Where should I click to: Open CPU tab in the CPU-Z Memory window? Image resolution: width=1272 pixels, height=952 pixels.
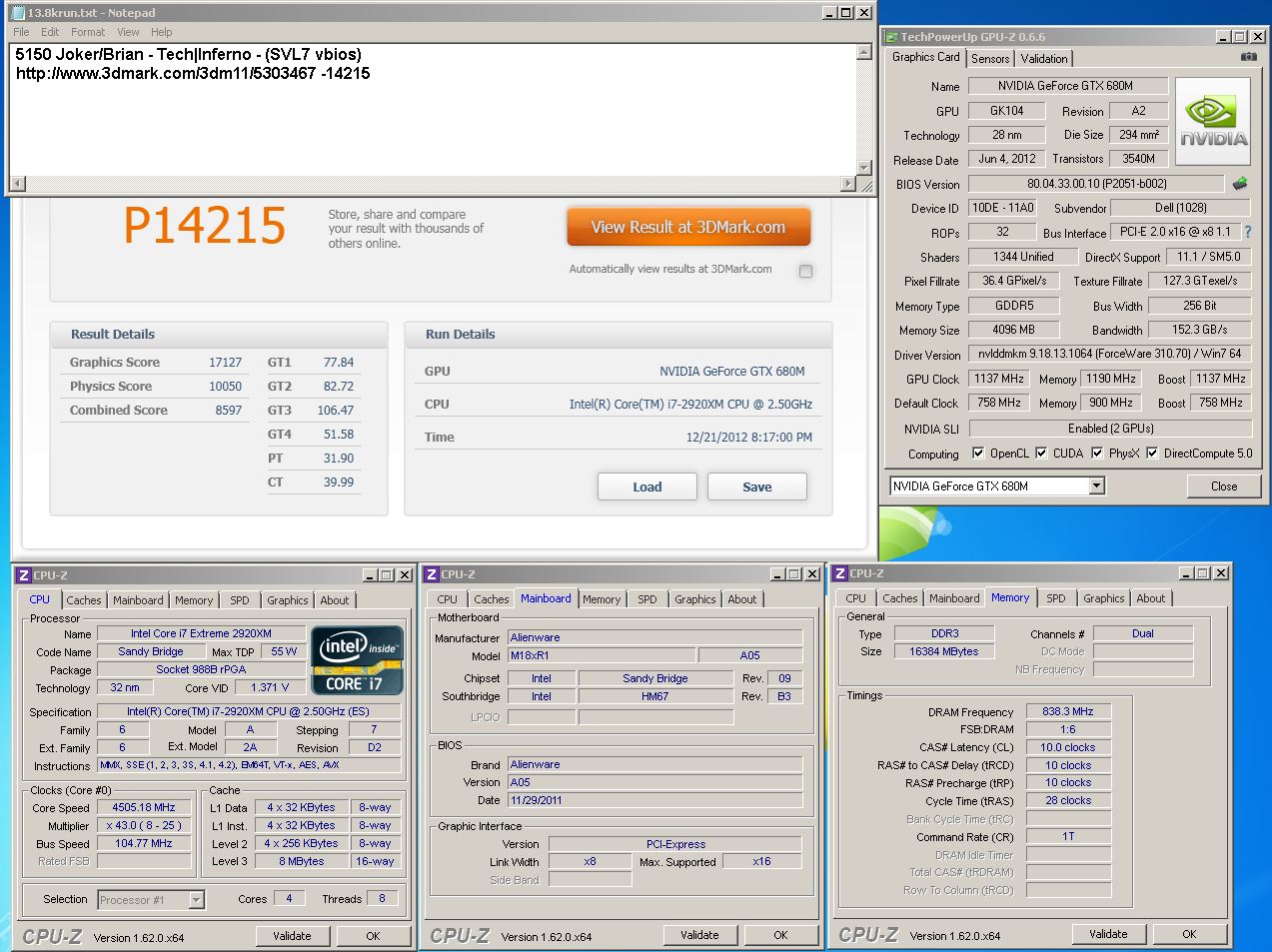click(856, 598)
